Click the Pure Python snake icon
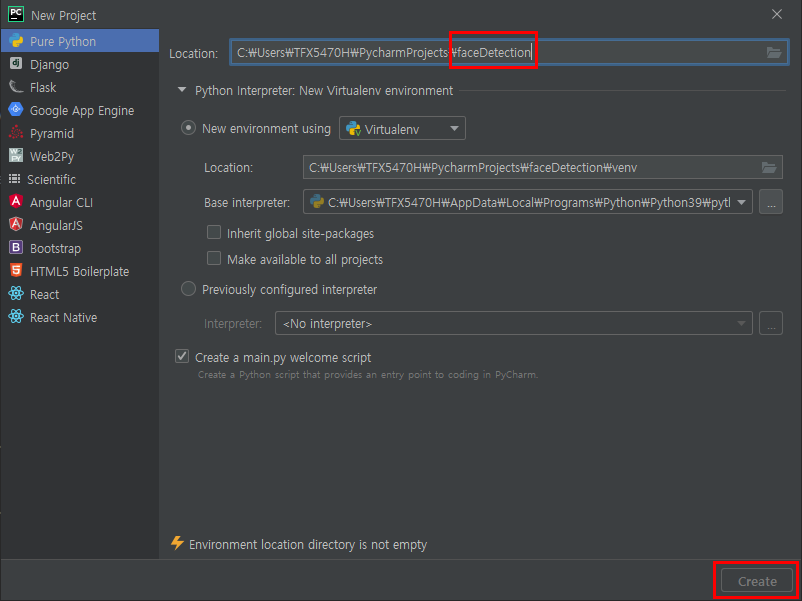The width and height of the screenshot is (802, 601). tap(16, 40)
